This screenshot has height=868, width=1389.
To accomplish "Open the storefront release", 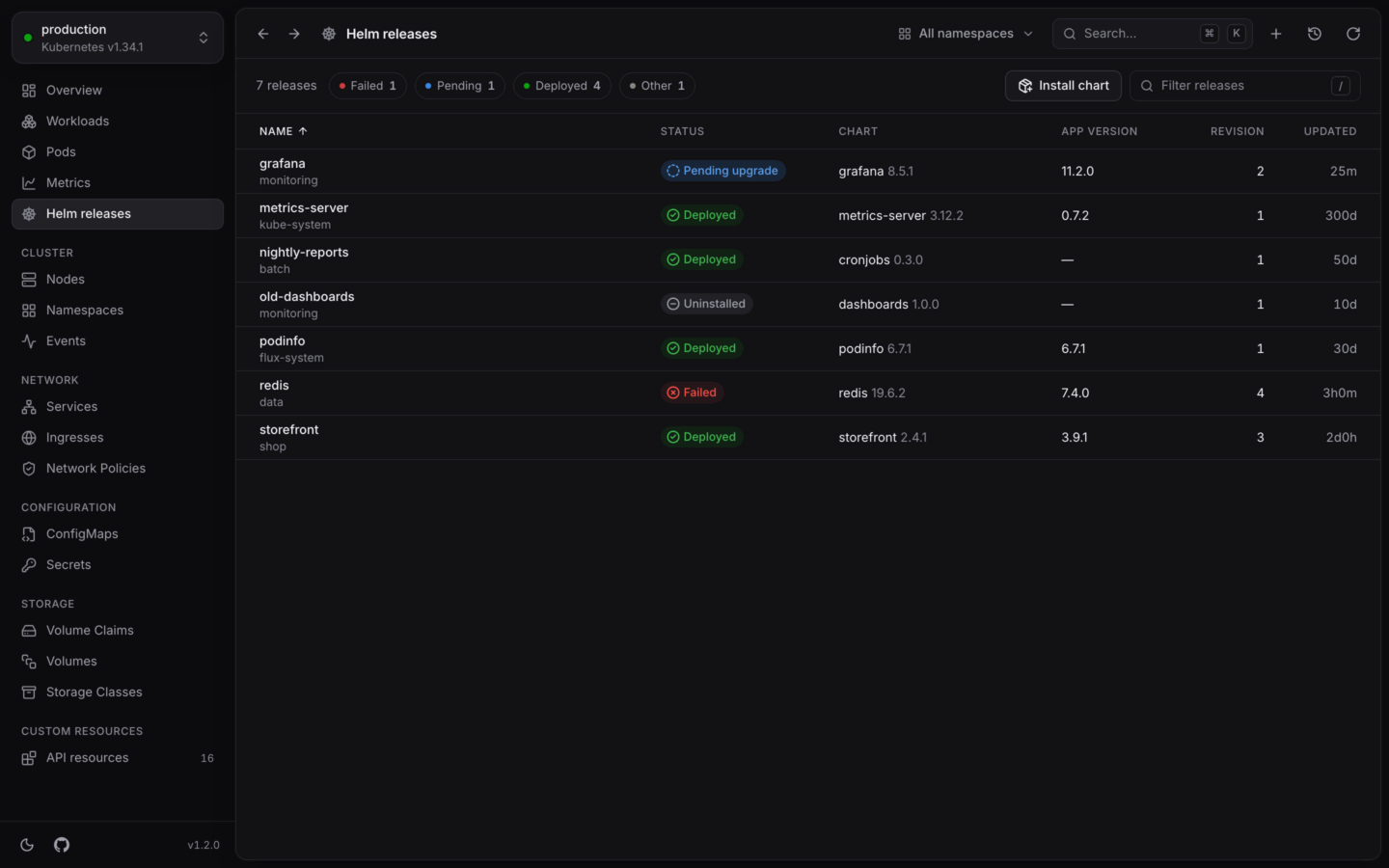I will [x=808, y=438].
